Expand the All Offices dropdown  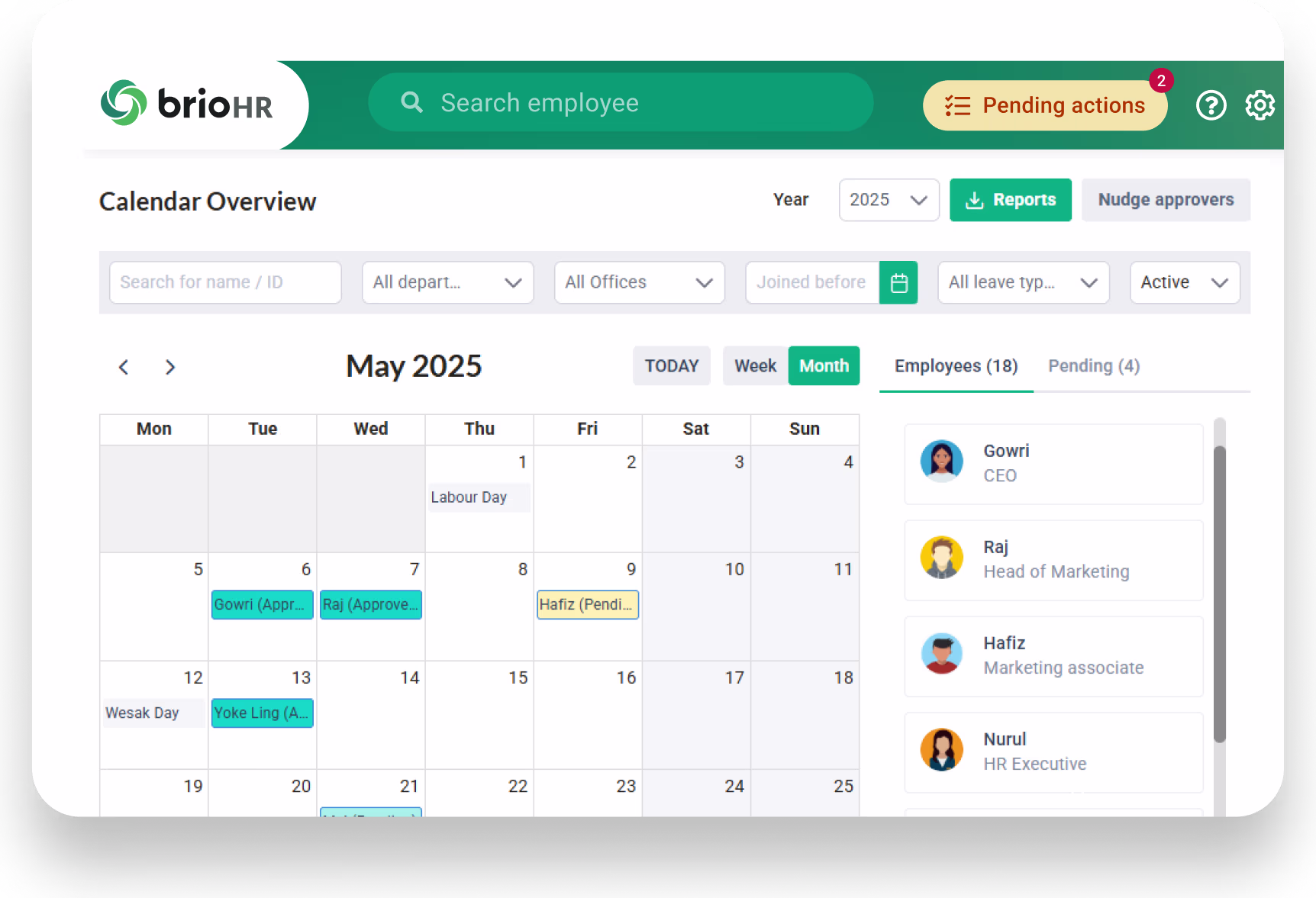[639, 283]
